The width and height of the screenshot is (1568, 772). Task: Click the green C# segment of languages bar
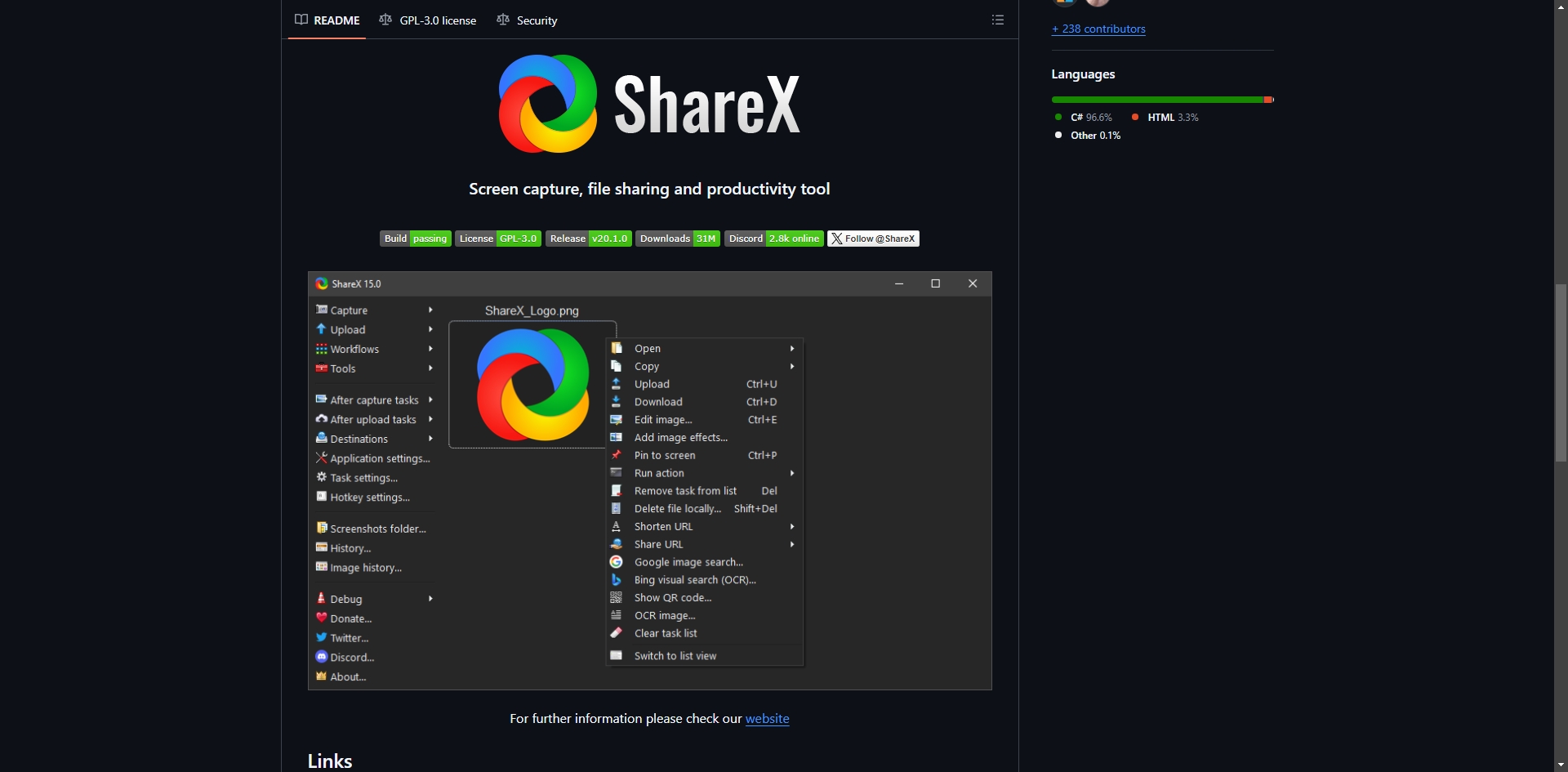click(x=1157, y=100)
